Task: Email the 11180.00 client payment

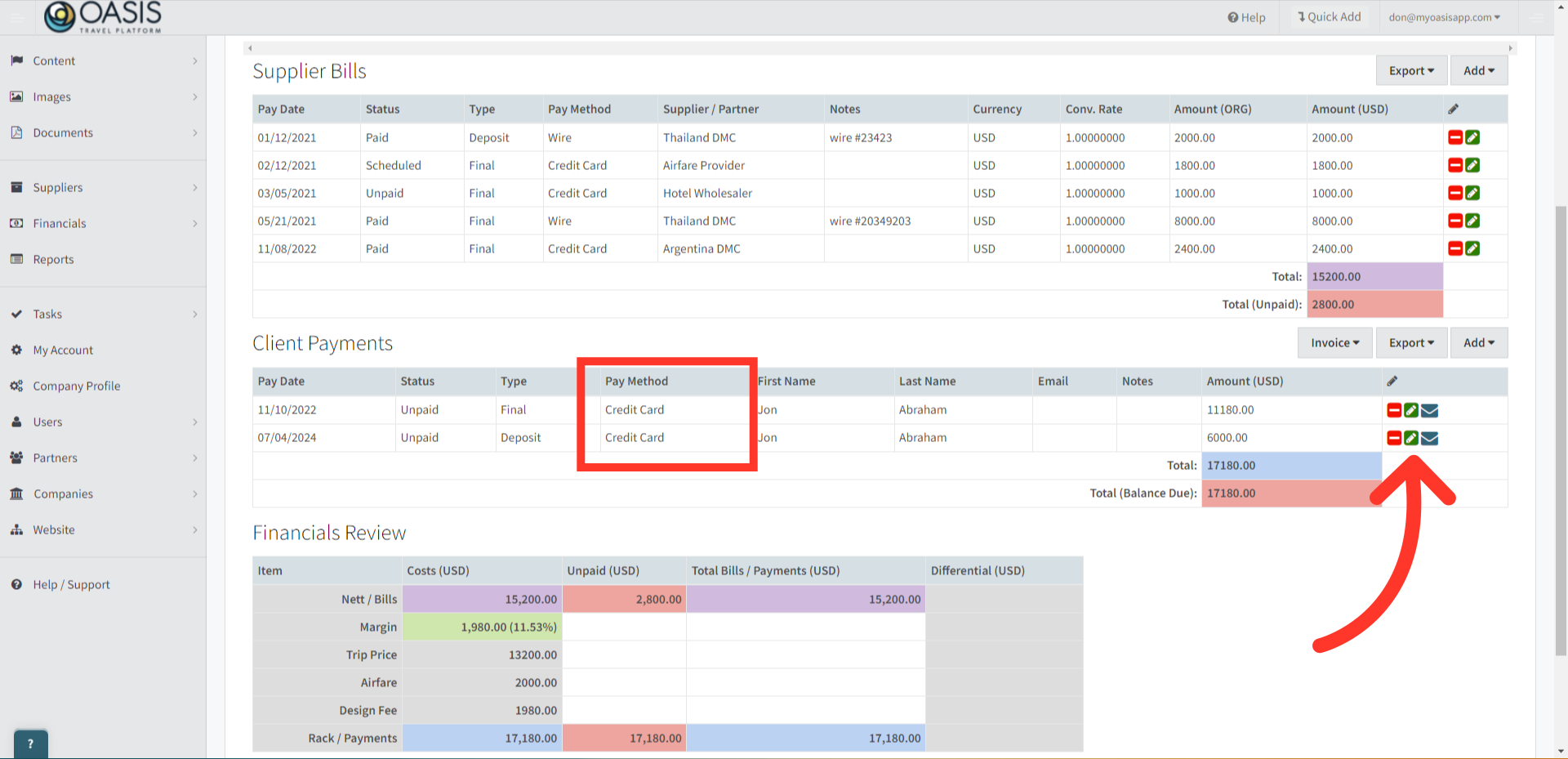Action: pos(1430,410)
